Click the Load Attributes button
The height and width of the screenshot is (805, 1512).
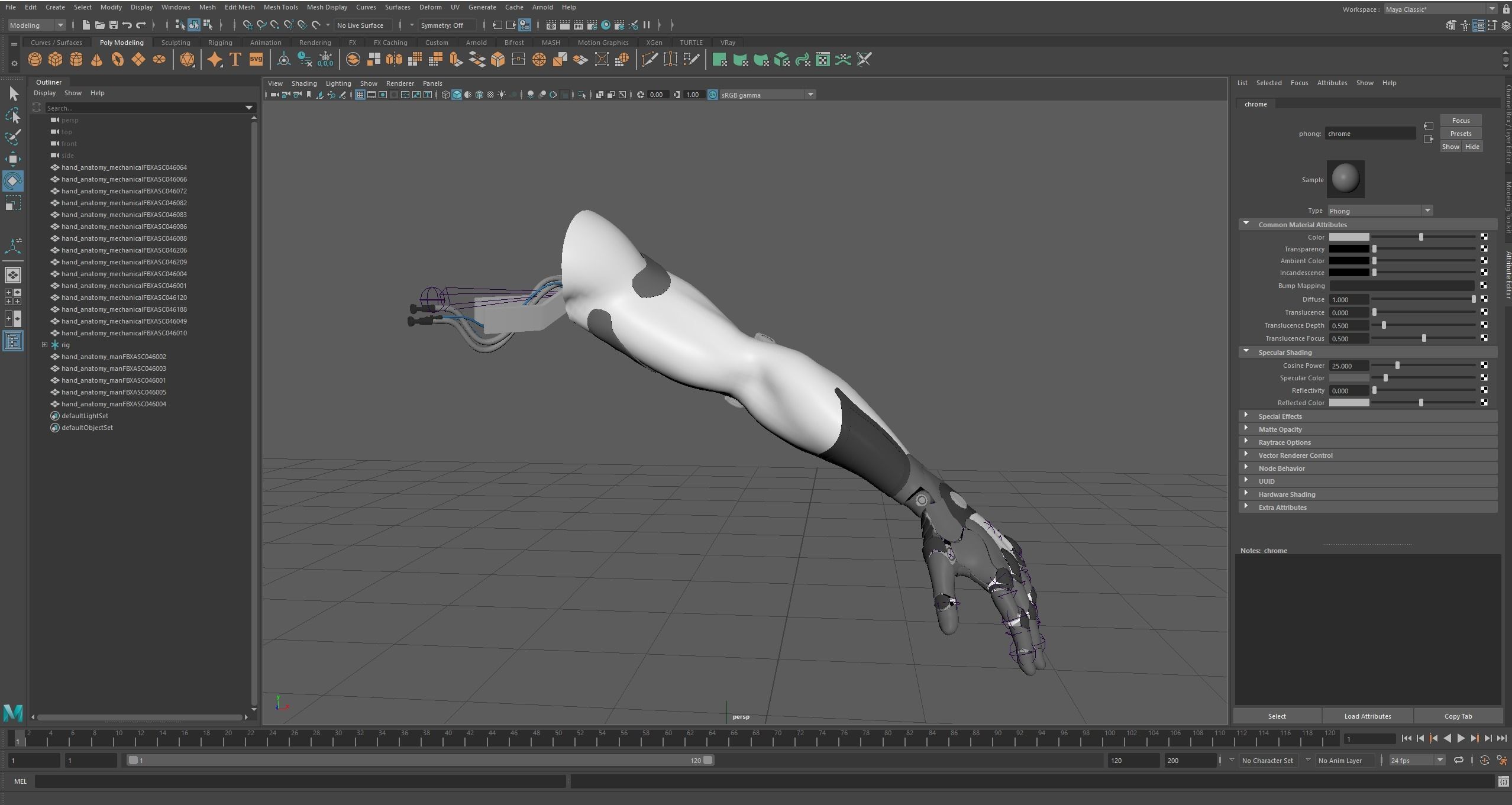click(1366, 716)
